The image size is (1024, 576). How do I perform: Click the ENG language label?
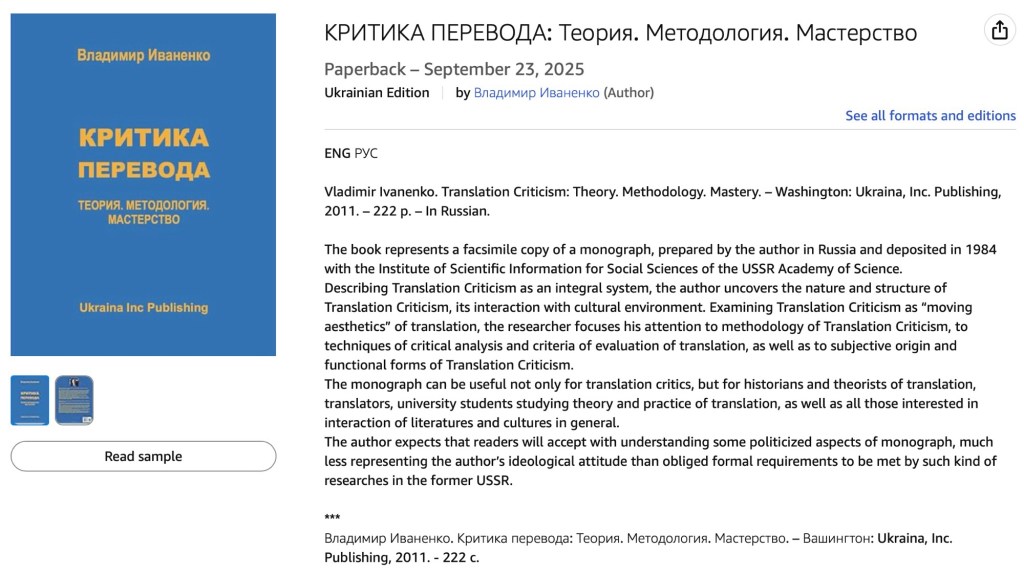[x=337, y=153]
